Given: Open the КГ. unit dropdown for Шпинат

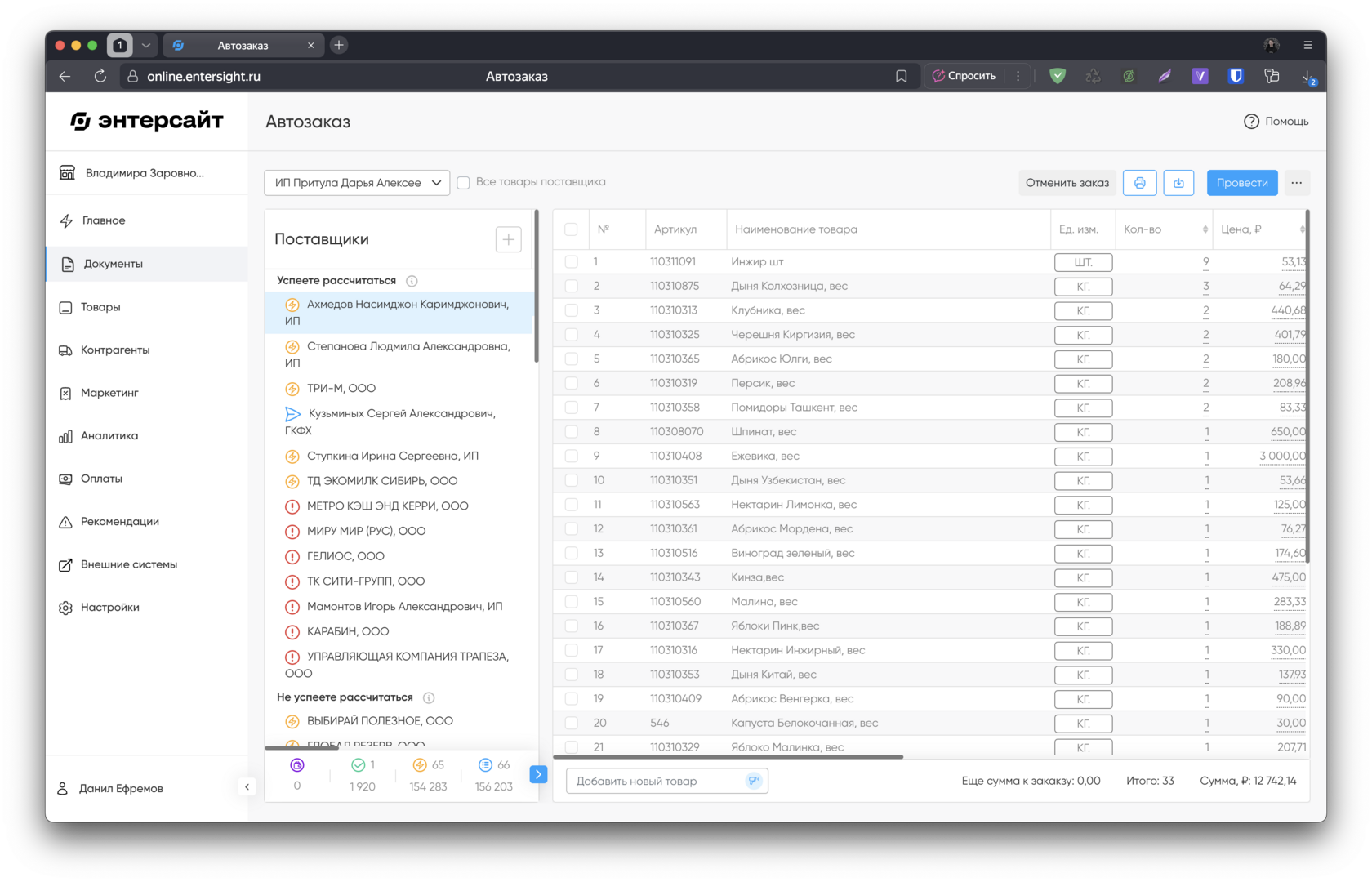Looking at the screenshot, I should coord(1083,432).
